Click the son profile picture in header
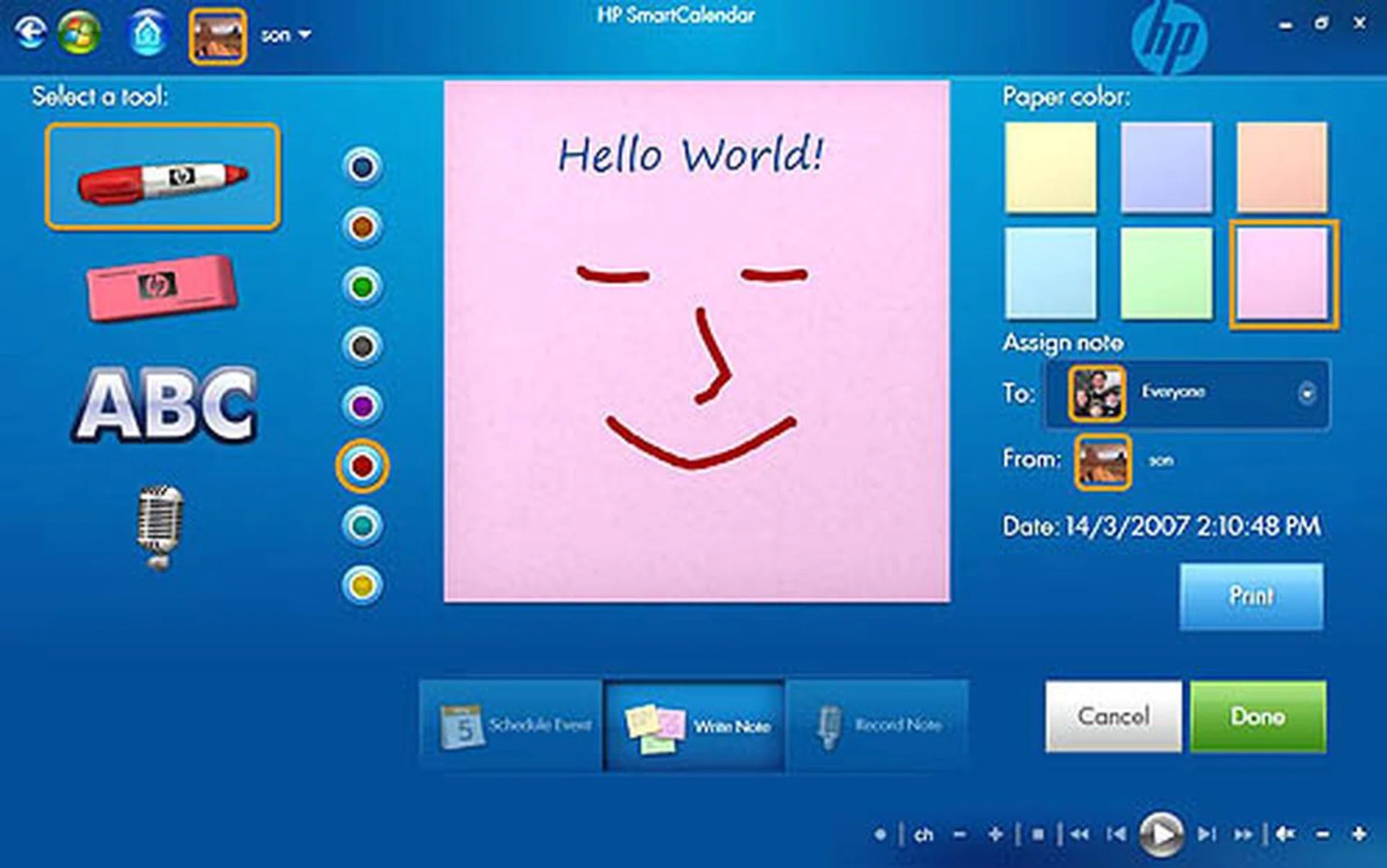1387x868 pixels. 217,36
